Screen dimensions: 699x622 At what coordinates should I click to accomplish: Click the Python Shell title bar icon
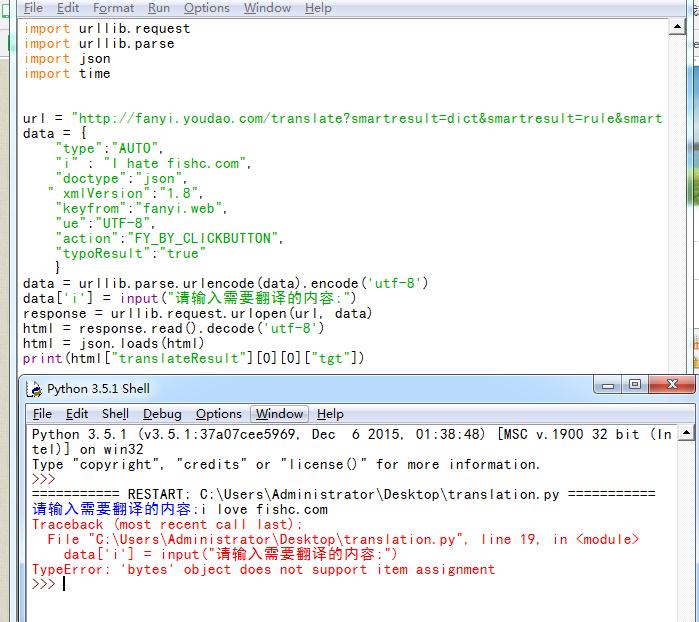coord(34,389)
